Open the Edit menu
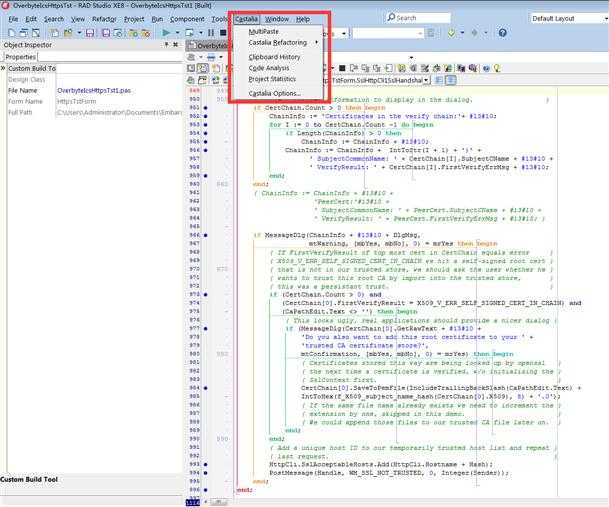The image size is (609, 507). point(31,19)
